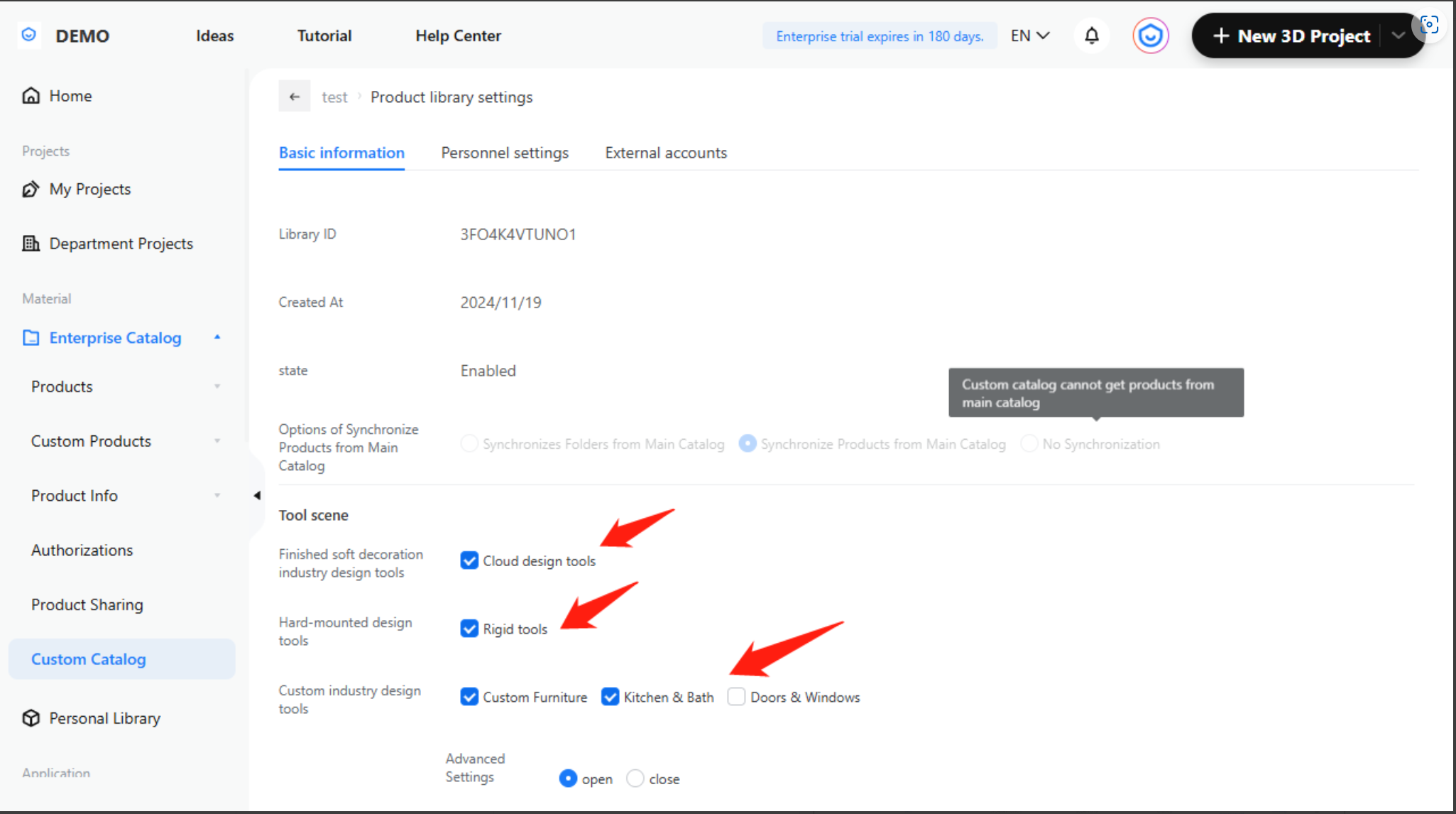Collapse the sidebar with the handle arrow
The width and height of the screenshot is (1456, 814).
[257, 495]
